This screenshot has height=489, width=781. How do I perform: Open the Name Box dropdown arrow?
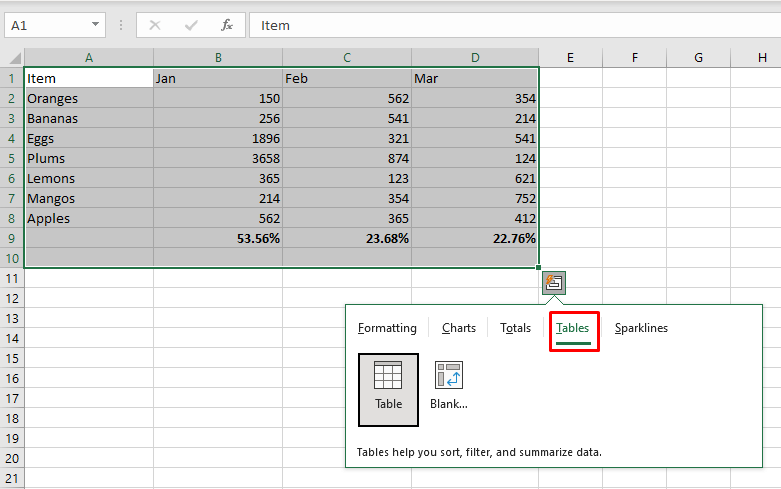tap(95, 25)
